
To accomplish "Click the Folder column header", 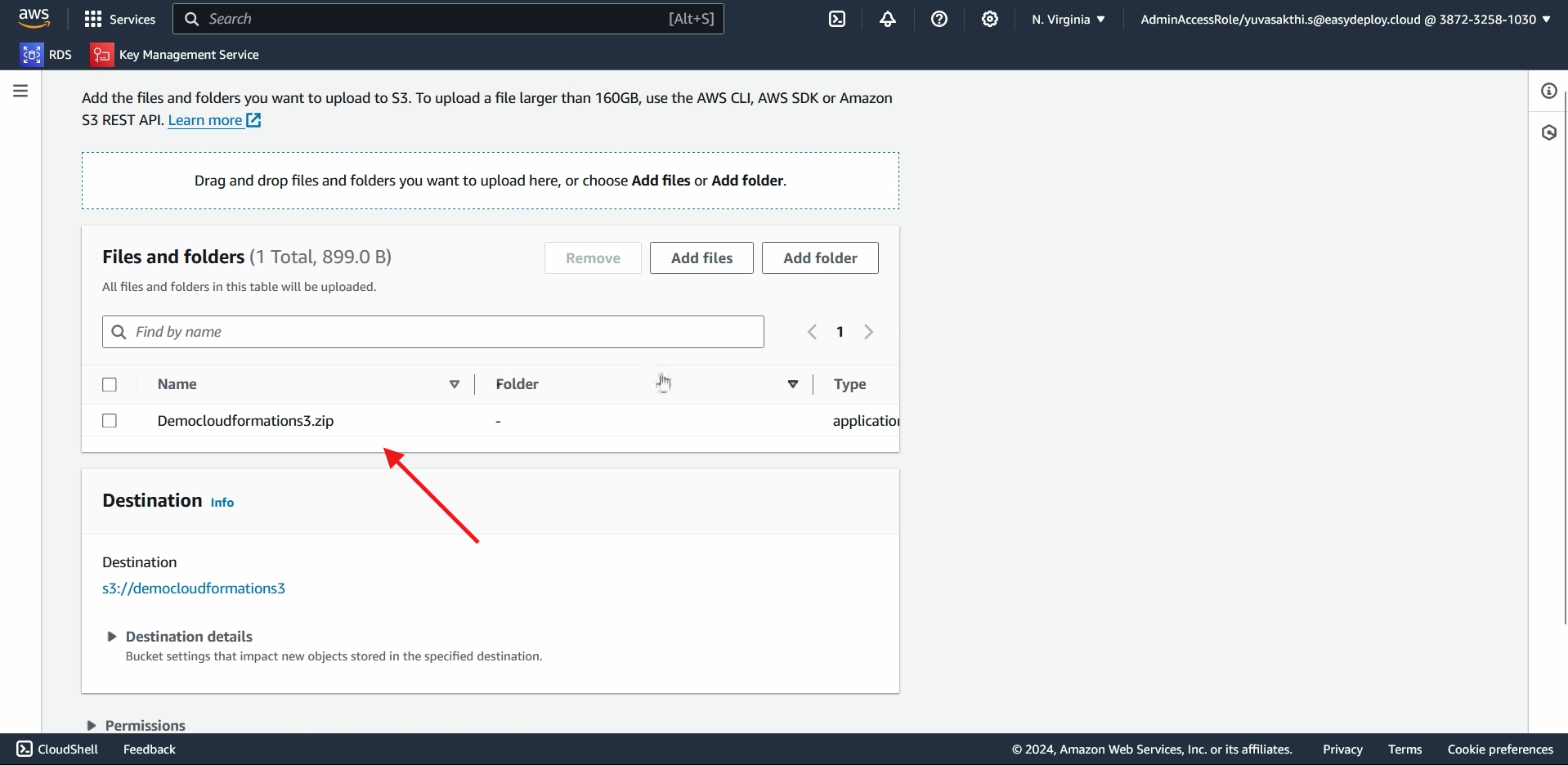I will click(517, 384).
